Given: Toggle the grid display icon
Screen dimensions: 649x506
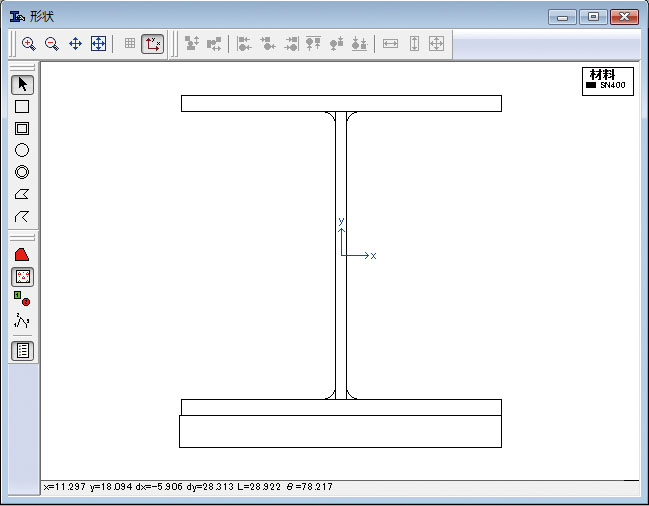Looking at the screenshot, I should click(130, 43).
